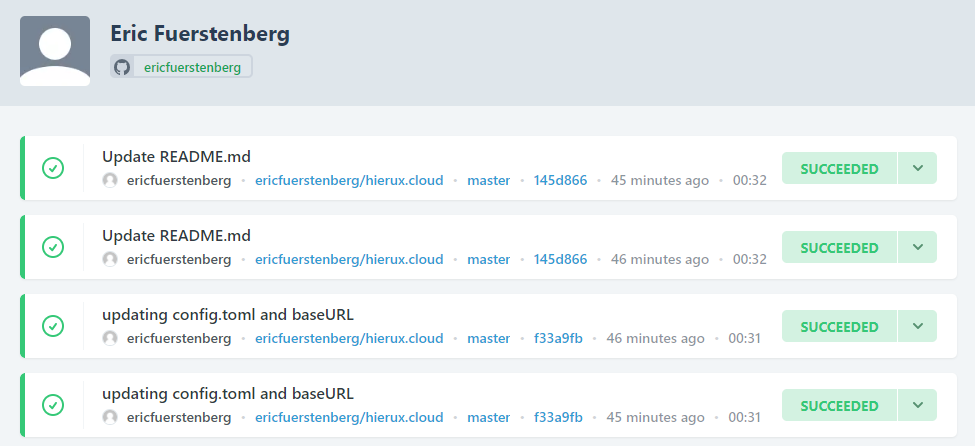Click small user avatar in README build 45 minutes ago
The width and height of the screenshot is (975, 446).
tap(110, 181)
